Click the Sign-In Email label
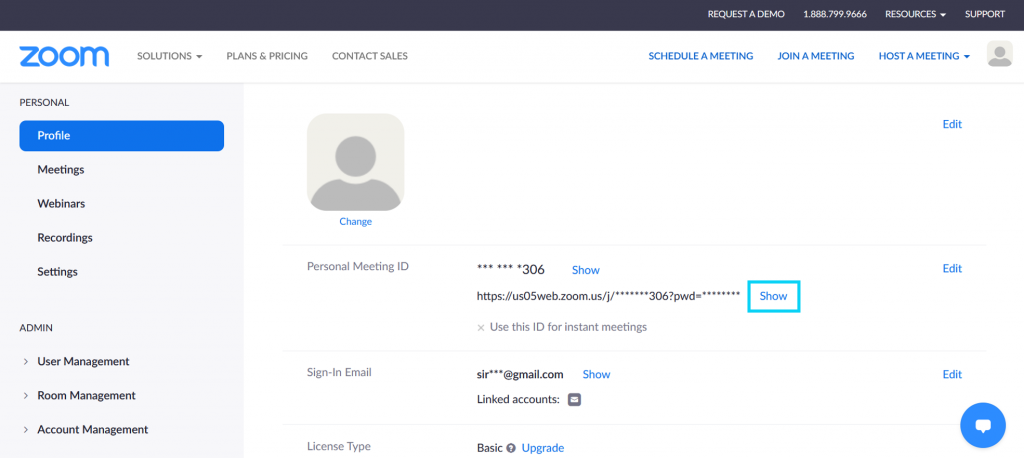This screenshot has height=458, width=1024. [x=339, y=372]
